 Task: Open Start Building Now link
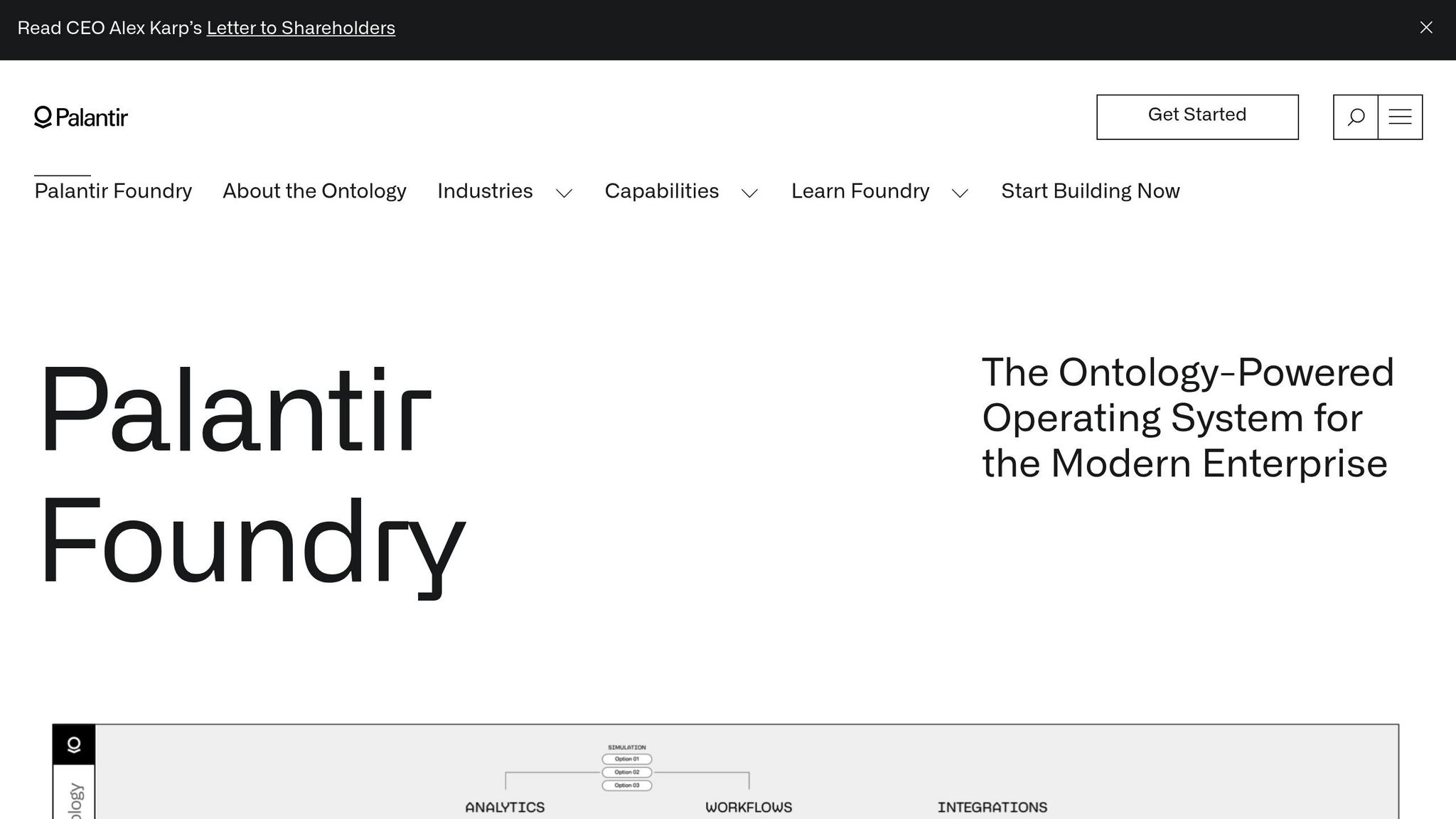[1091, 191]
